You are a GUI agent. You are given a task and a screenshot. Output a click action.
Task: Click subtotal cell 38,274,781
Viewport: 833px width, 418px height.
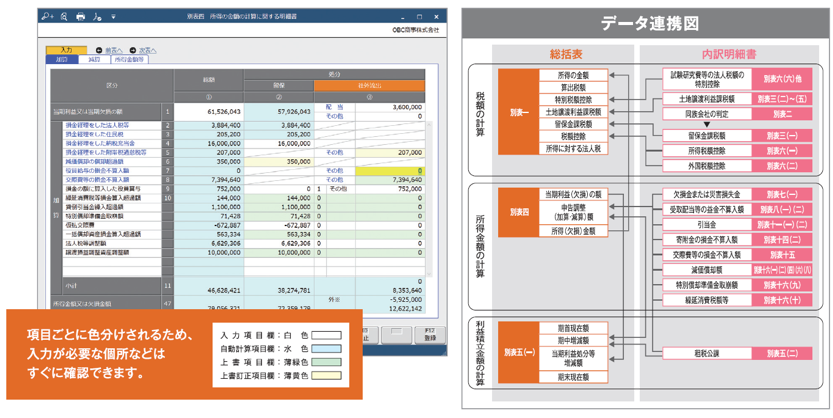[279, 286]
